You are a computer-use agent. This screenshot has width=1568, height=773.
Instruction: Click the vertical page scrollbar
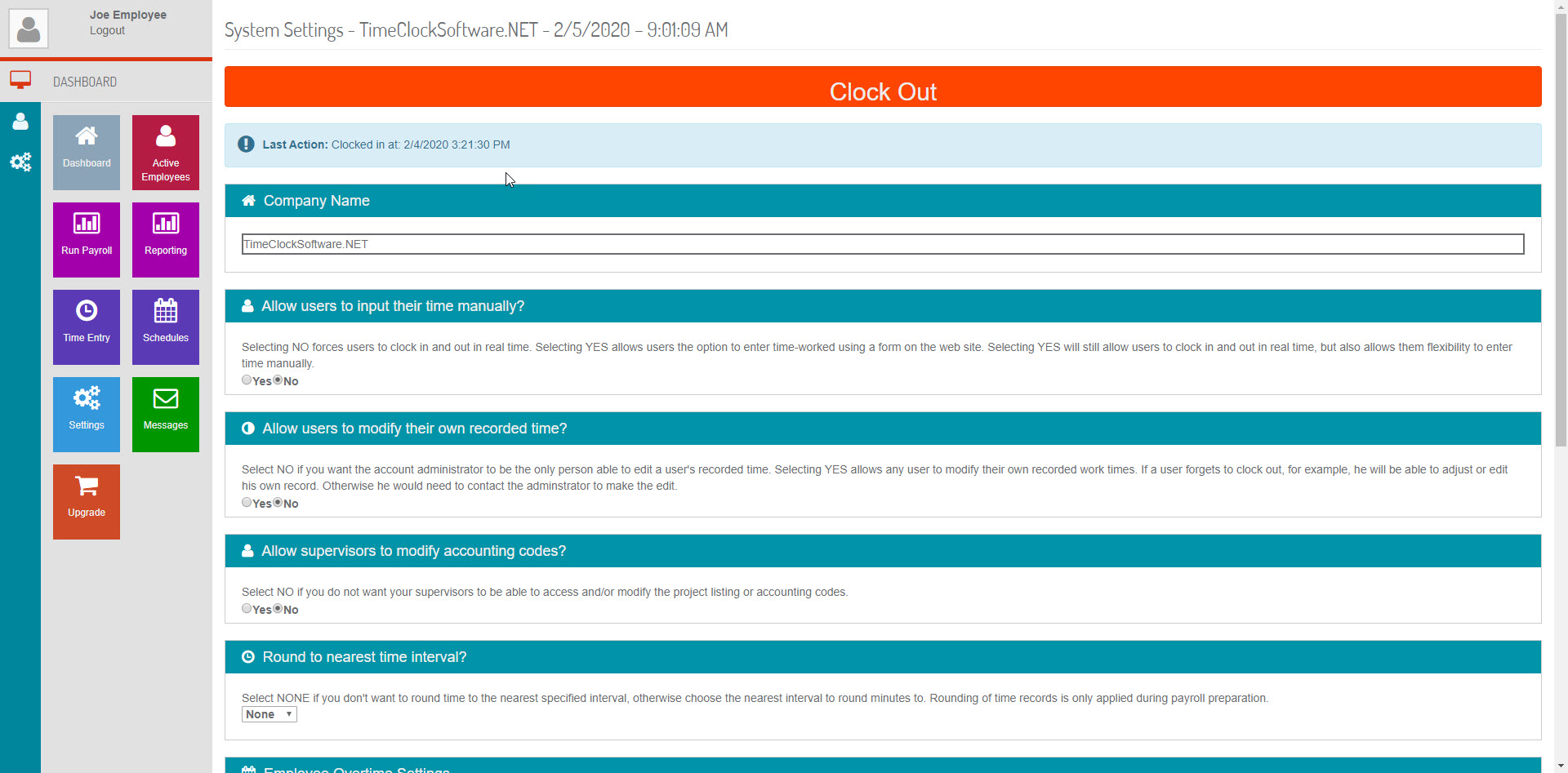click(1561, 229)
